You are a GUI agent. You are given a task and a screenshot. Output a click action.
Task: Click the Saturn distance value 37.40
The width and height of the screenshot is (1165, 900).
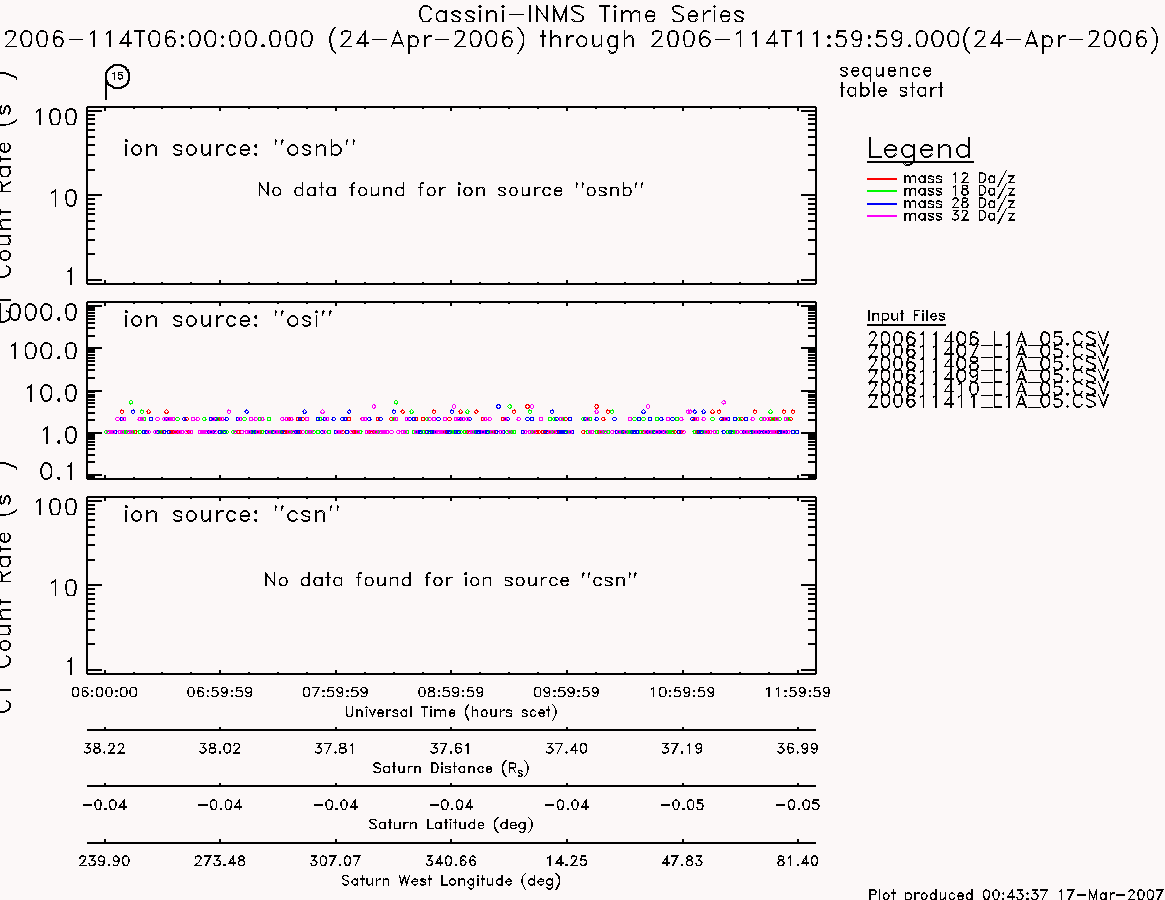pyautogui.click(x=566, y=748)
